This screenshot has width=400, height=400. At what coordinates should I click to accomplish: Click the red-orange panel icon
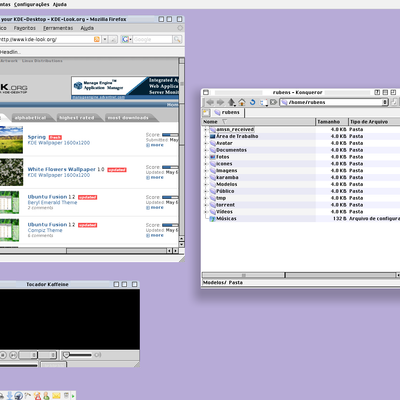point(37,396)
